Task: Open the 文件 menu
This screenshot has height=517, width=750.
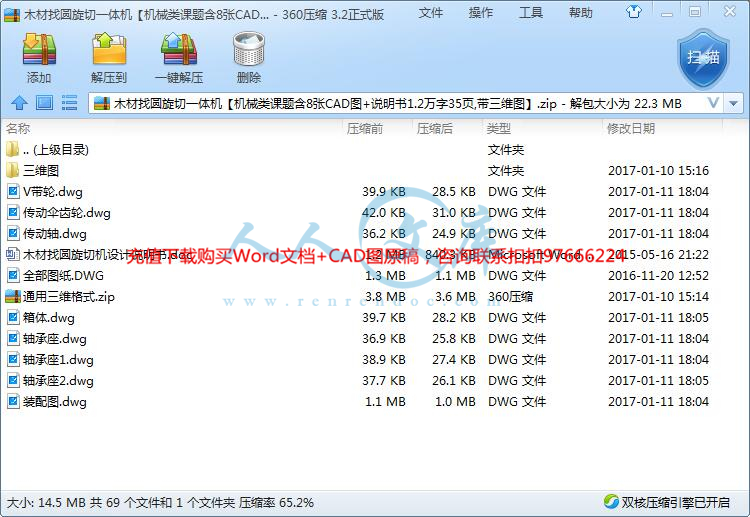Action: [x=430, y=13]
